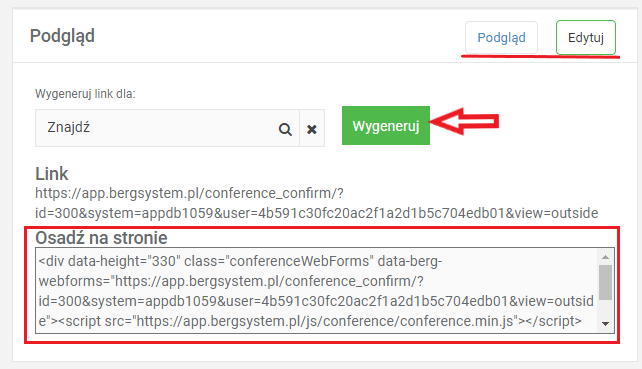Open the Podgląd view button

pyautogui.click(x=501, y=38)
